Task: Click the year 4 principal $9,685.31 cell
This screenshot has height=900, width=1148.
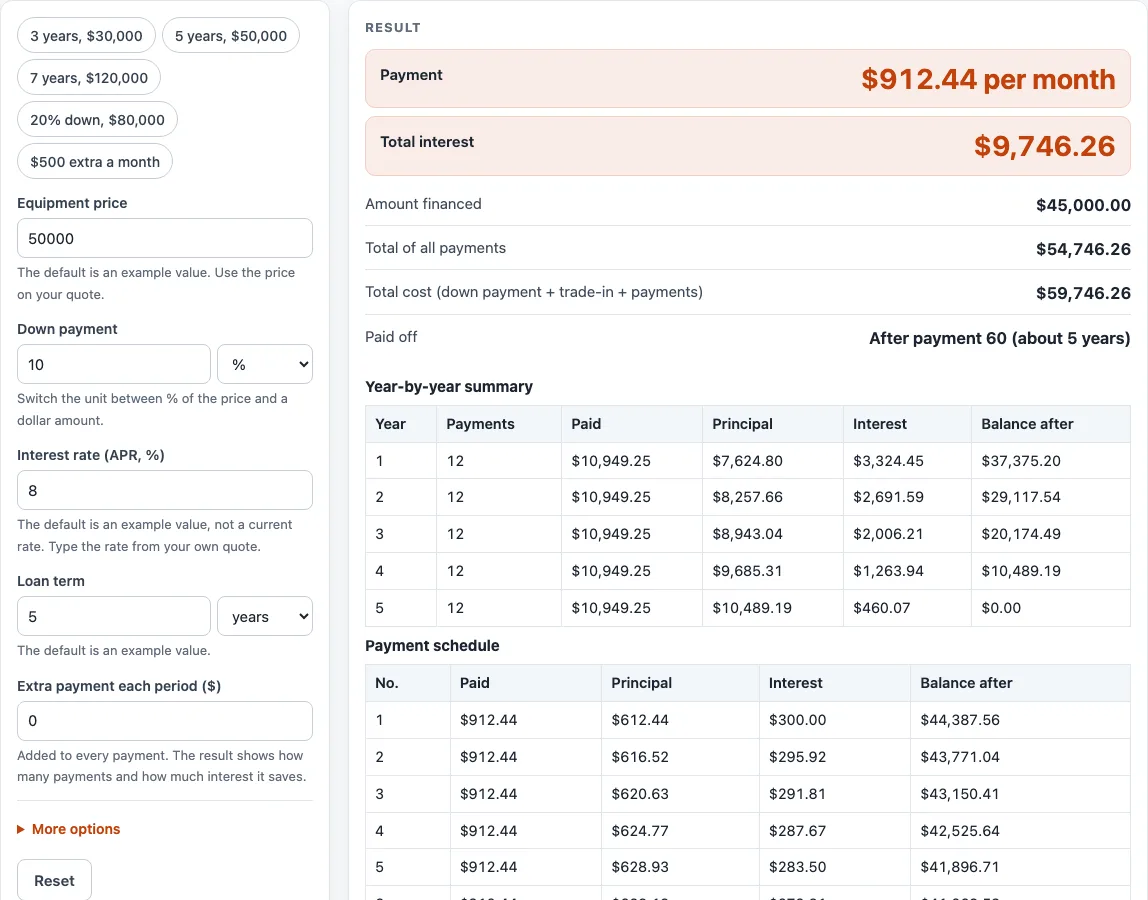Action: coord(772,570)
